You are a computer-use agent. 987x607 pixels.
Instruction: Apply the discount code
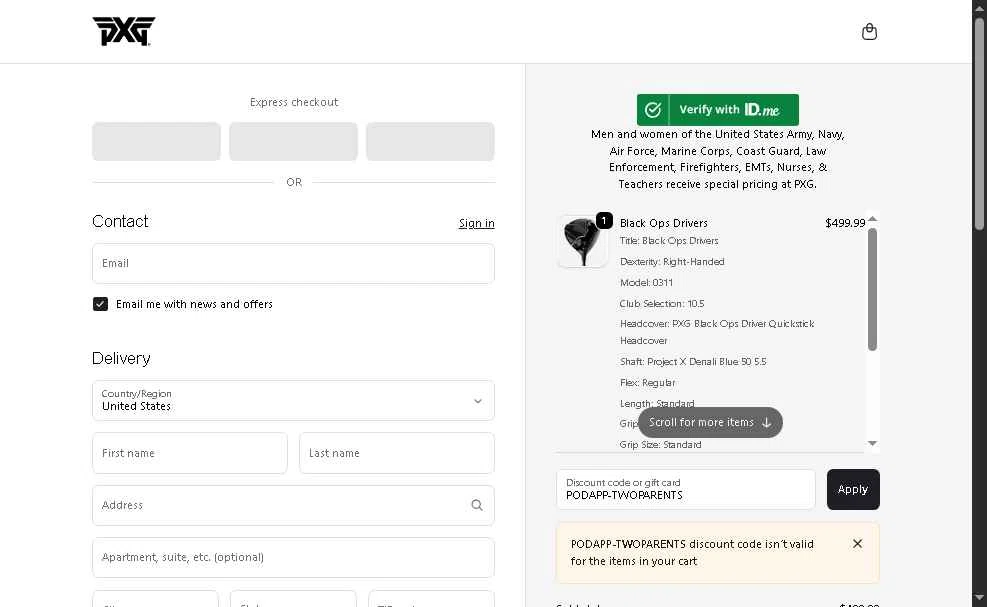pyautogui.click(x=852, y=489)
